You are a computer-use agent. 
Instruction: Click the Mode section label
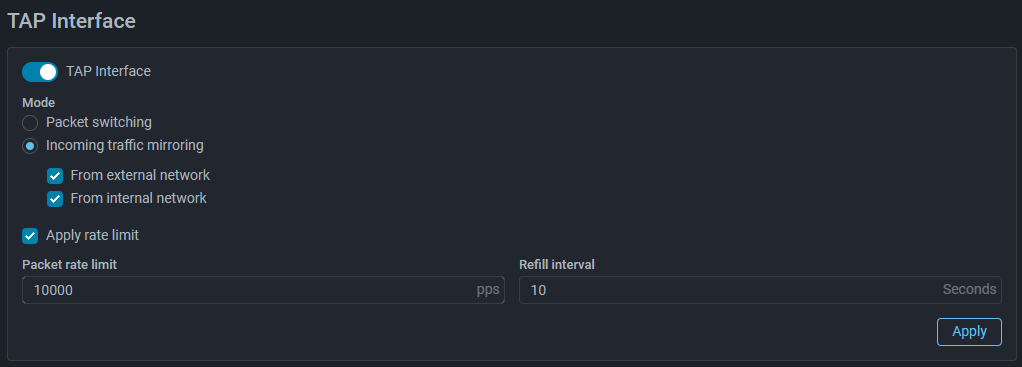coord(38,102)
